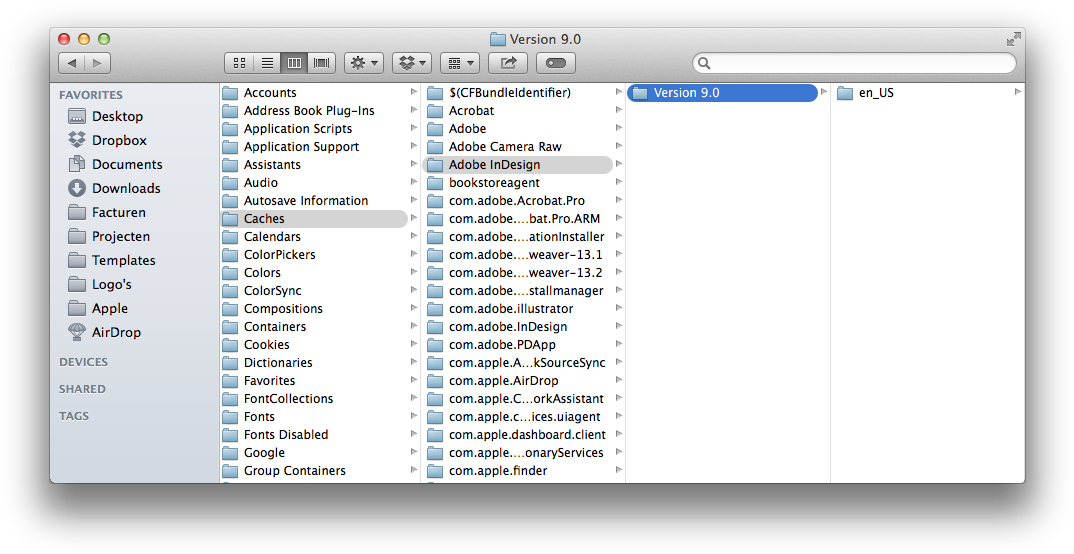
Task: Open the Action gear menu
Action: [364, 63]
